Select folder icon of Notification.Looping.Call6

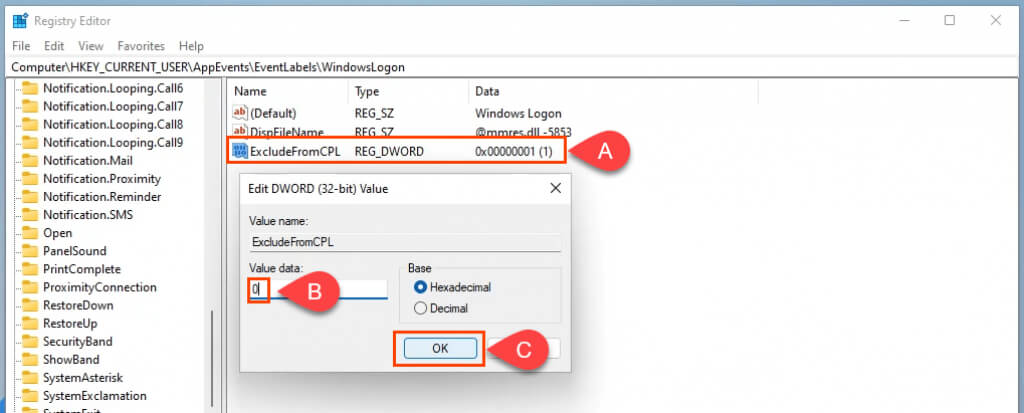pos(30,88)
